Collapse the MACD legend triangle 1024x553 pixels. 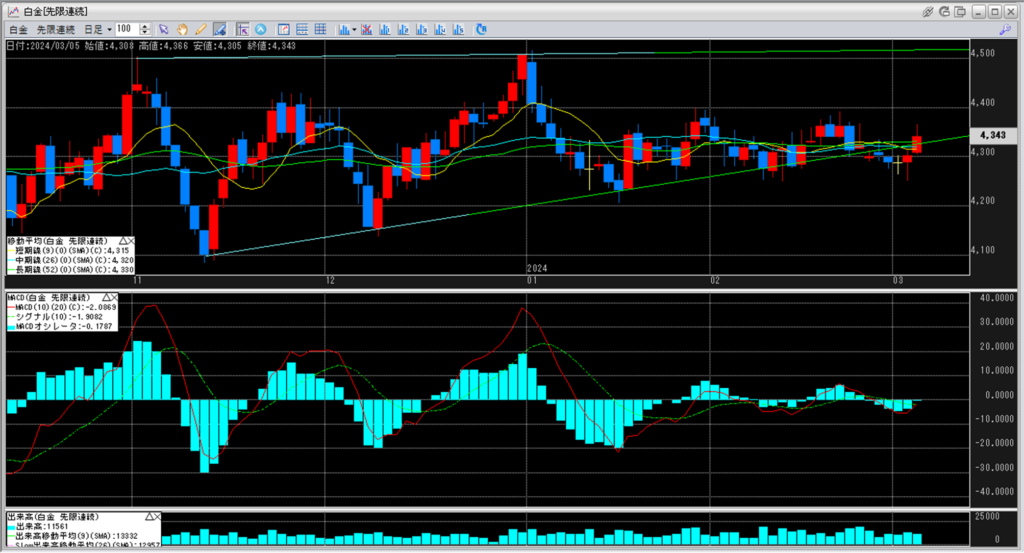[106, 298]
